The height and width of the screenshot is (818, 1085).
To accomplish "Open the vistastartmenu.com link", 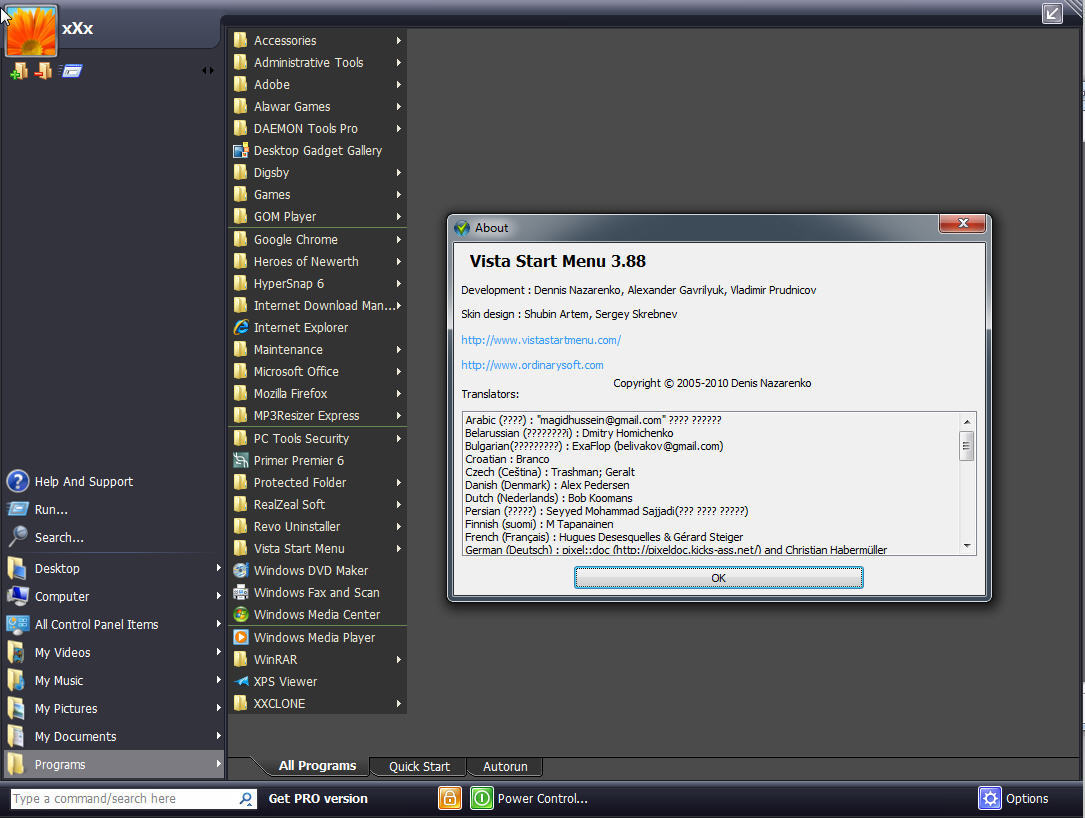I will (x=541, y=340).
